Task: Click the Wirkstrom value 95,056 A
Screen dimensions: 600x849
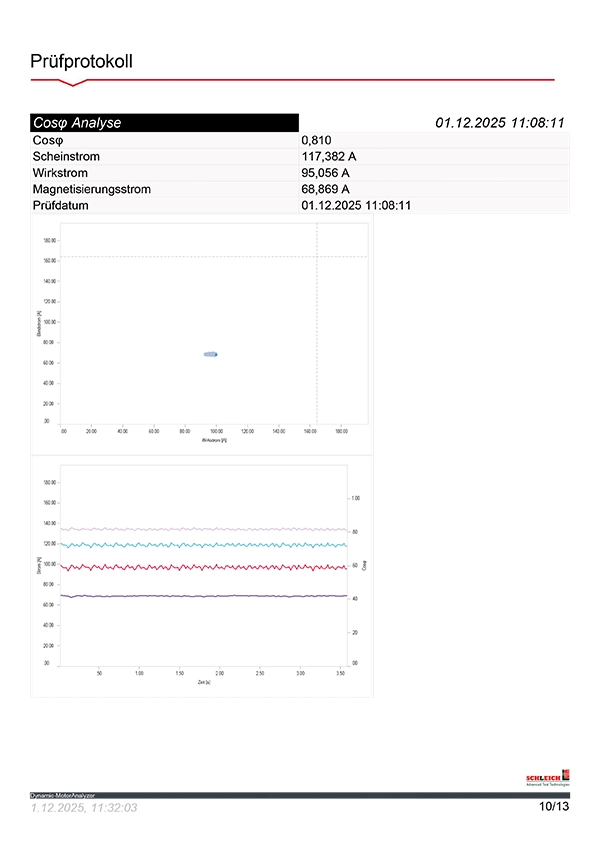Action: click(325, 173)
